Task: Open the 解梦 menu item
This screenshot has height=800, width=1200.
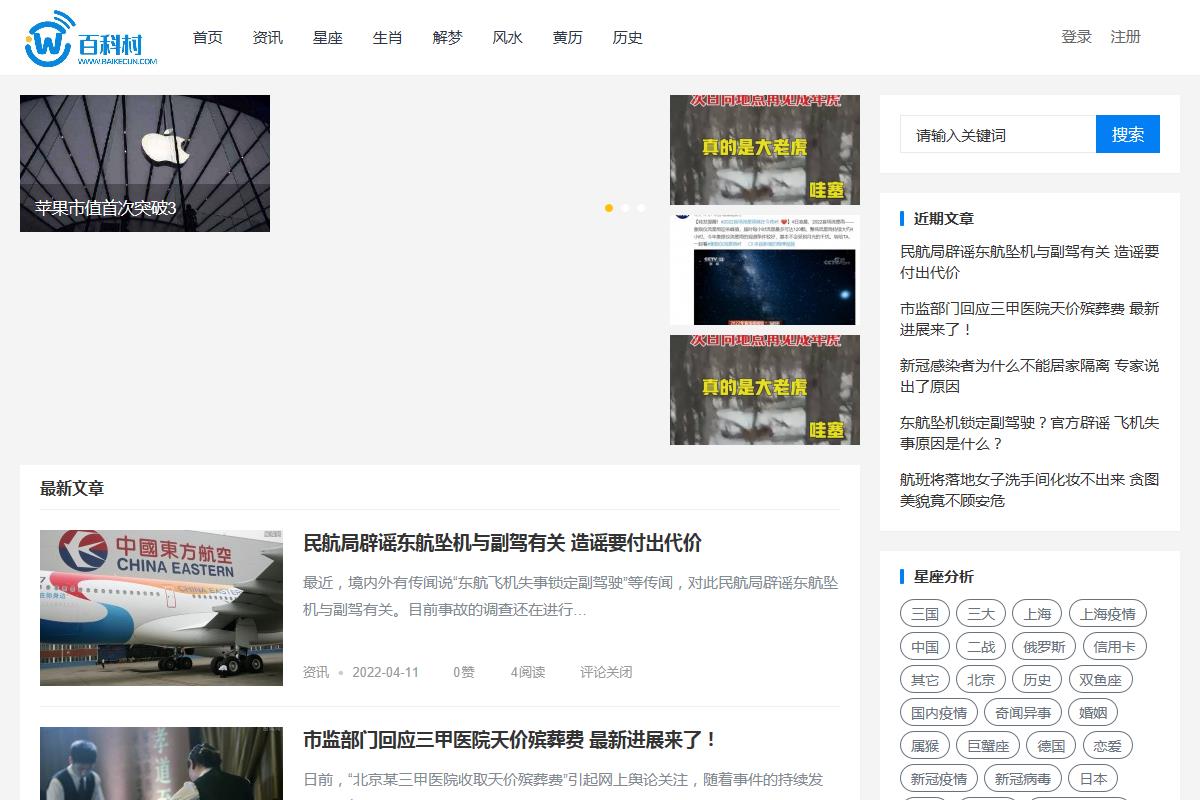Action: tap(448, 37)
